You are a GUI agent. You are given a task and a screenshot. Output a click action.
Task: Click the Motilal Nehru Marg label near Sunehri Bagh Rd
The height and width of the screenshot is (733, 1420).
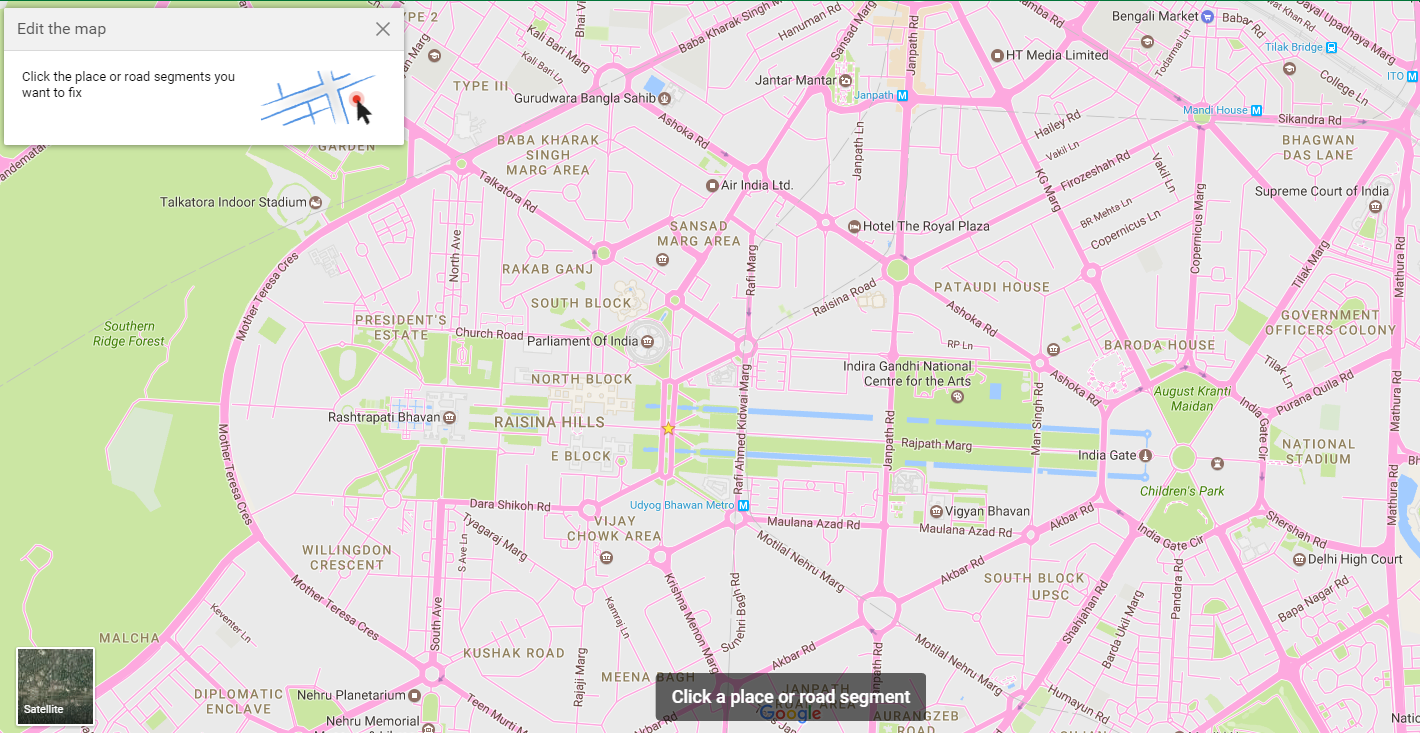point(799,560)
